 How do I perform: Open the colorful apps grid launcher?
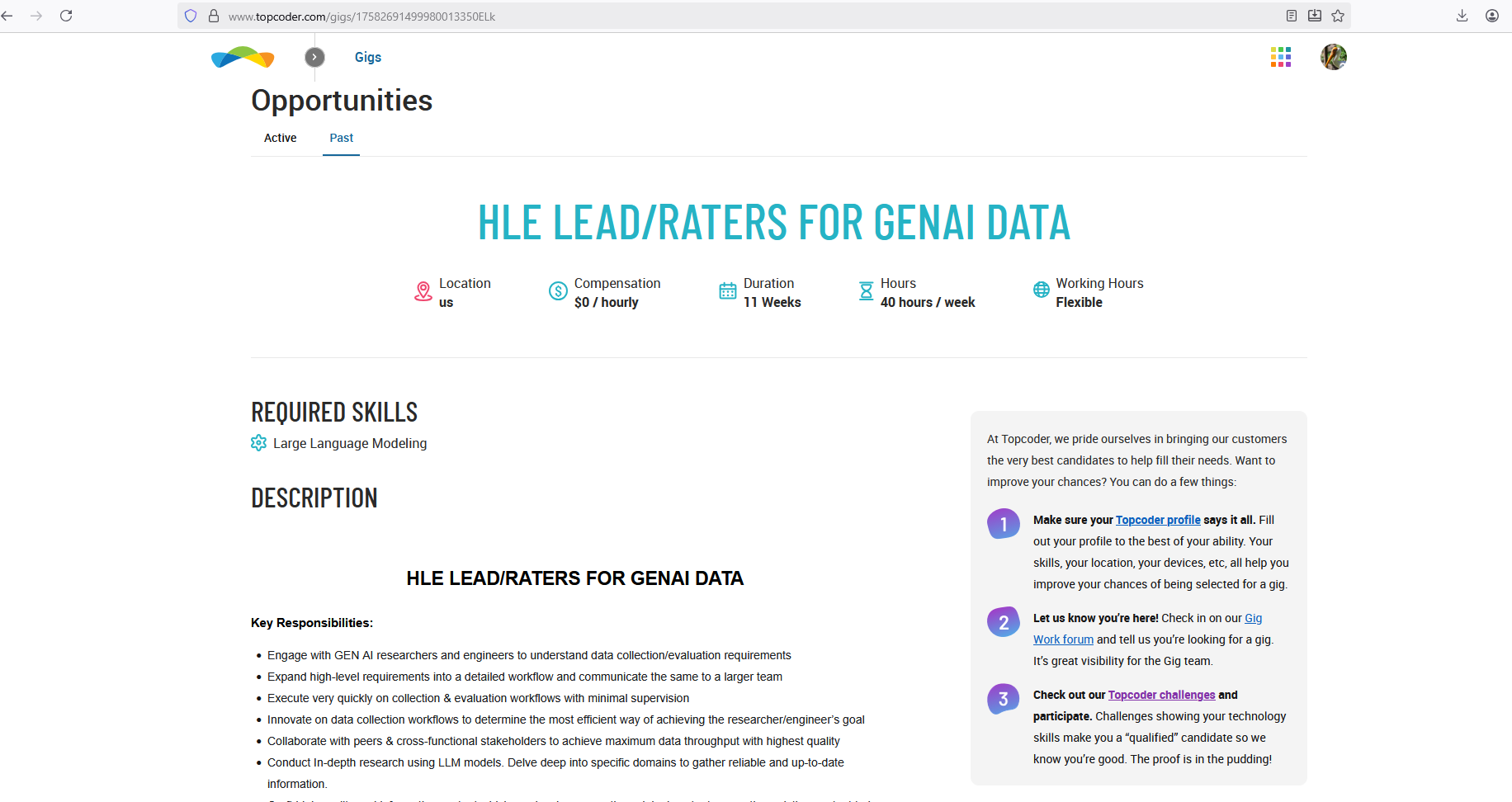point(1280,57)
